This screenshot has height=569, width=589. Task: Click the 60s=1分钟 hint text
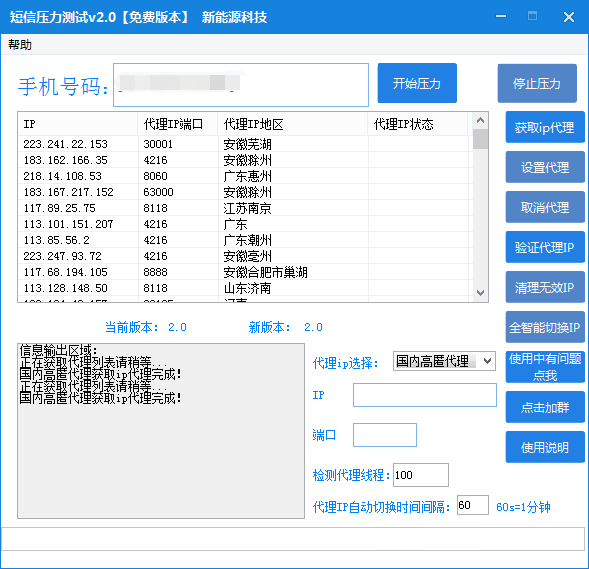click(523, 507)
